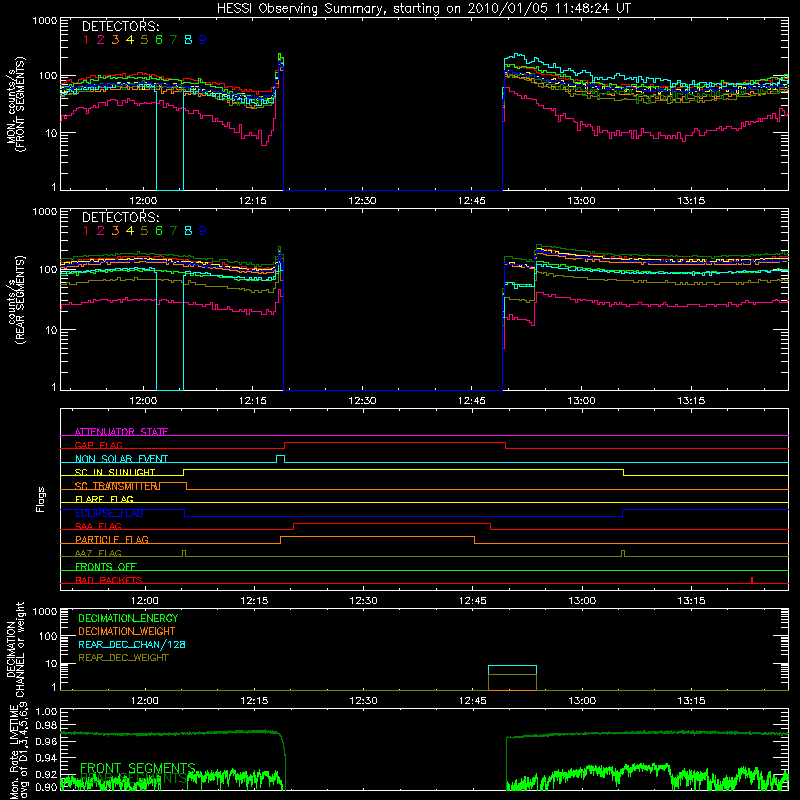The width and height of the screenshot is (800, 800).
Task: Click the "HESSI Observing Summary" plot title
Action: (x=423, y=9)
